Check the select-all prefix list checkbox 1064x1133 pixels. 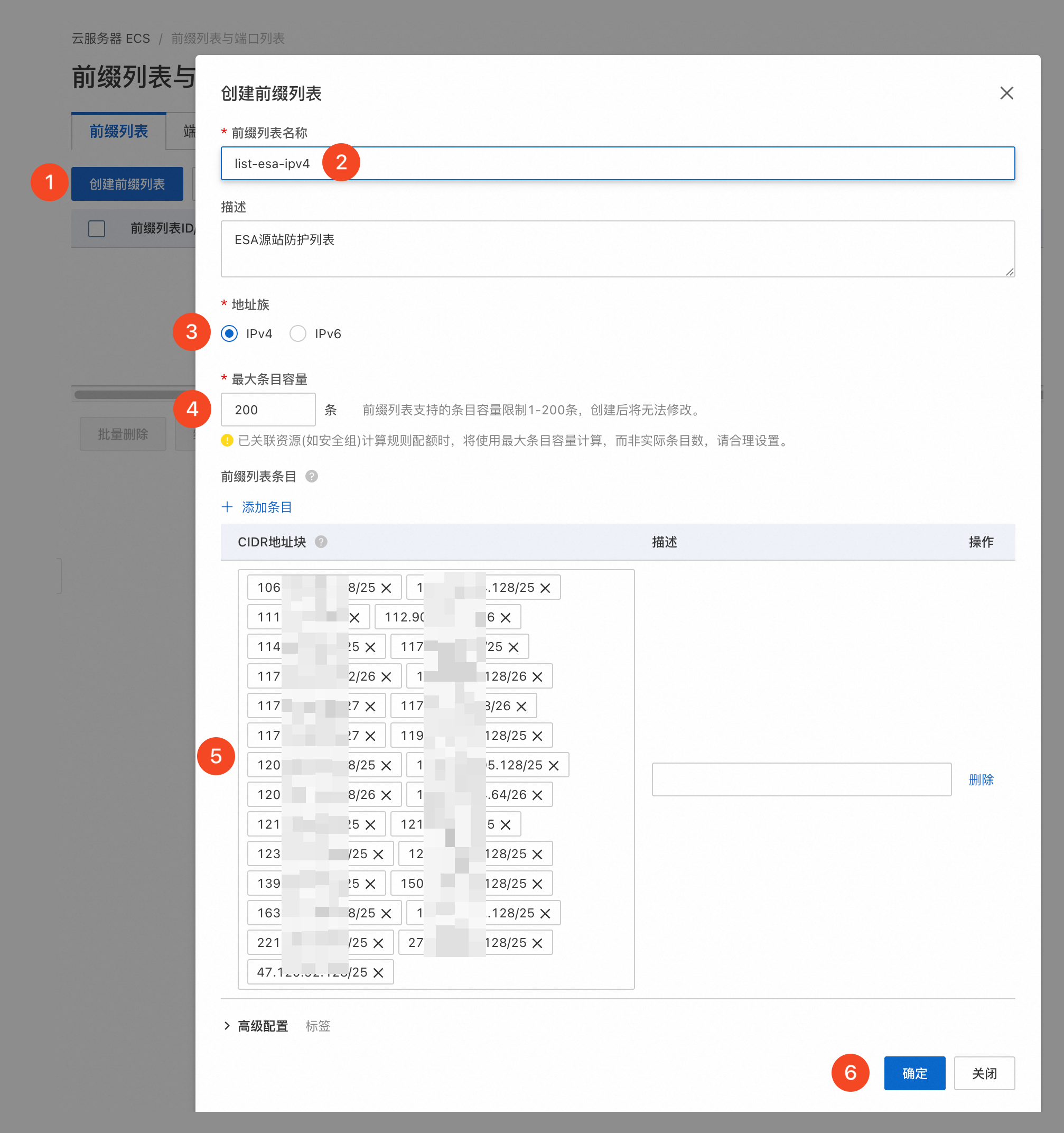click(x=97, y=228)
